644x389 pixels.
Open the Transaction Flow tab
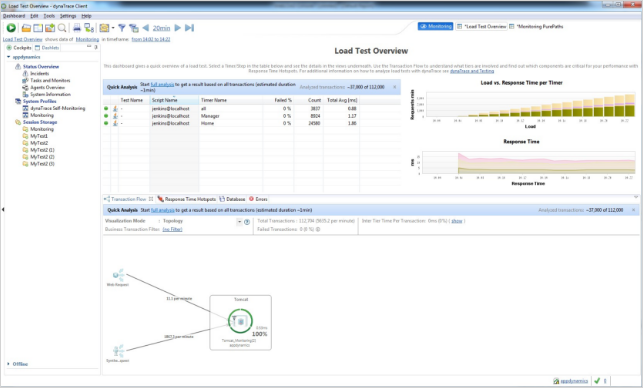click(129, 199)
